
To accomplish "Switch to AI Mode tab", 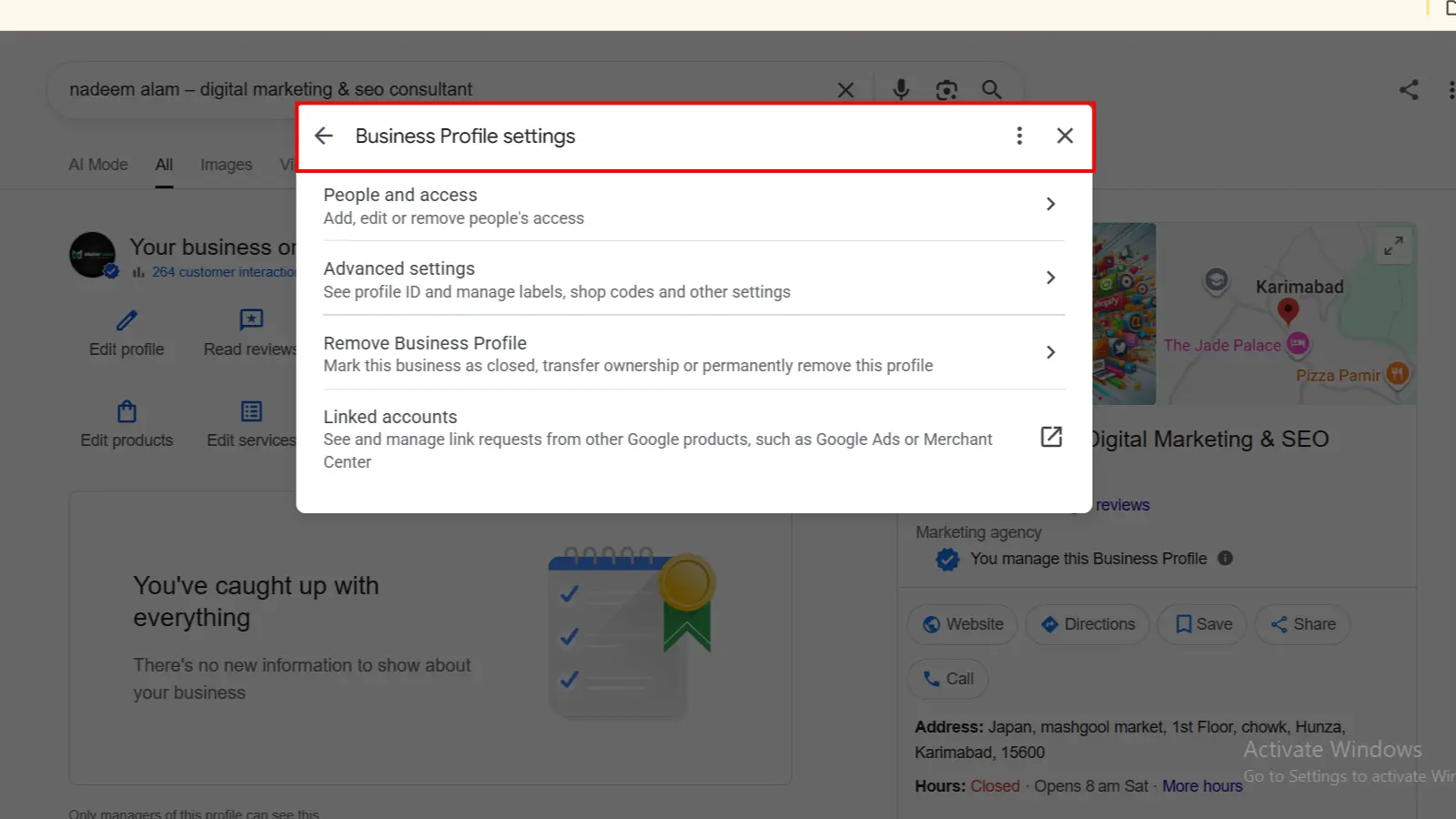I will [98, 165].
